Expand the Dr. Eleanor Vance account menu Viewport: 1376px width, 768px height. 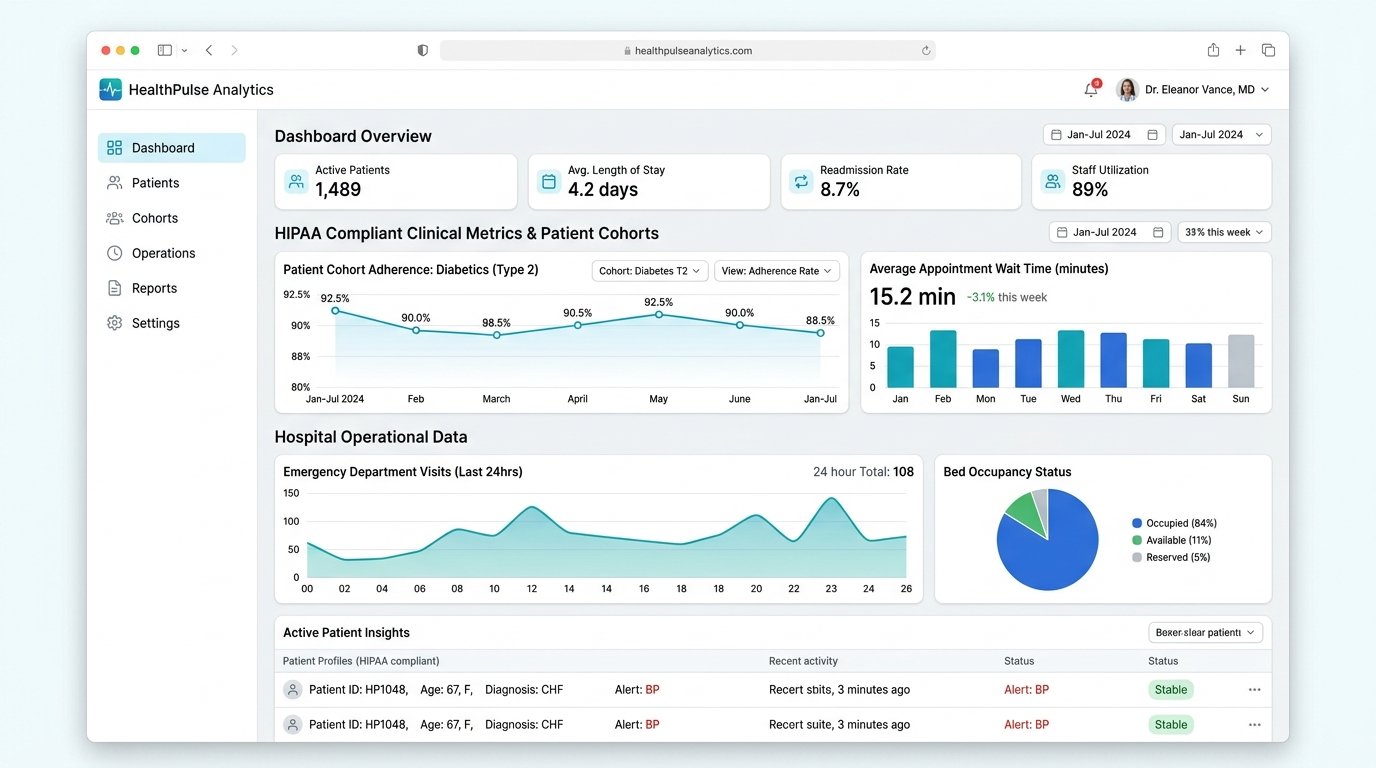click(x=1265, y=90)
